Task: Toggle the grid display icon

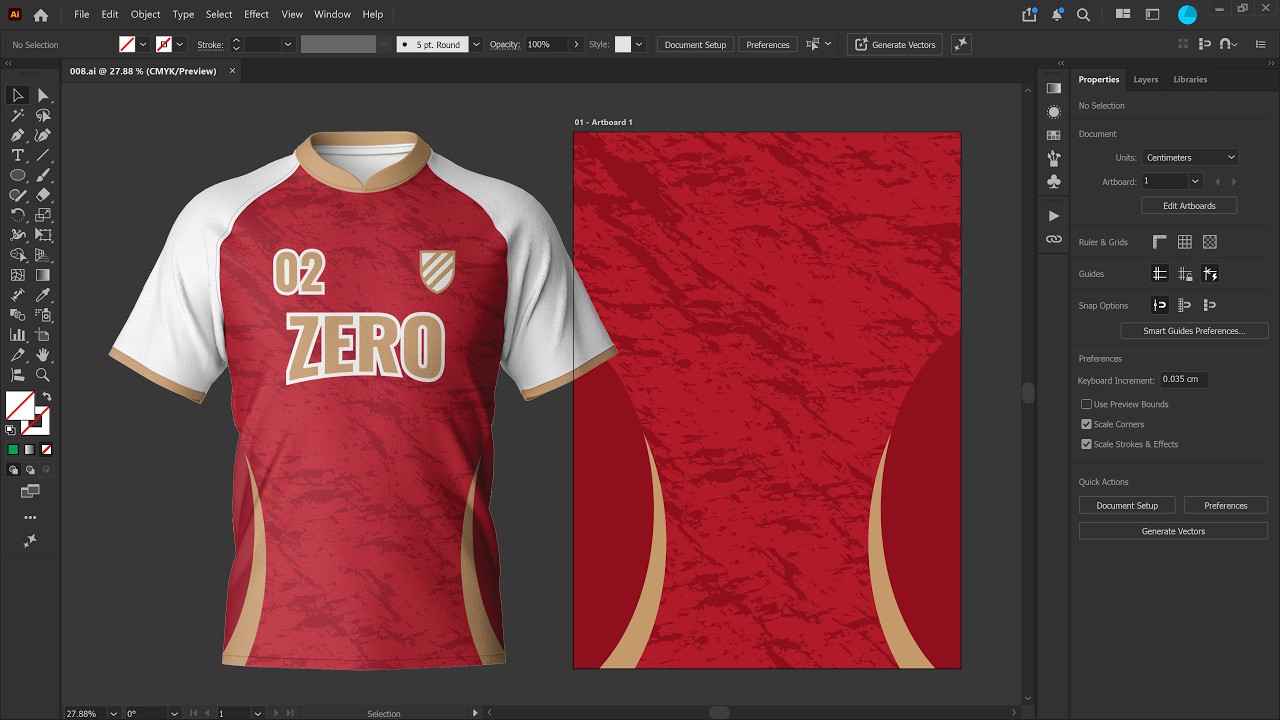Action: tap(1184, 242)
